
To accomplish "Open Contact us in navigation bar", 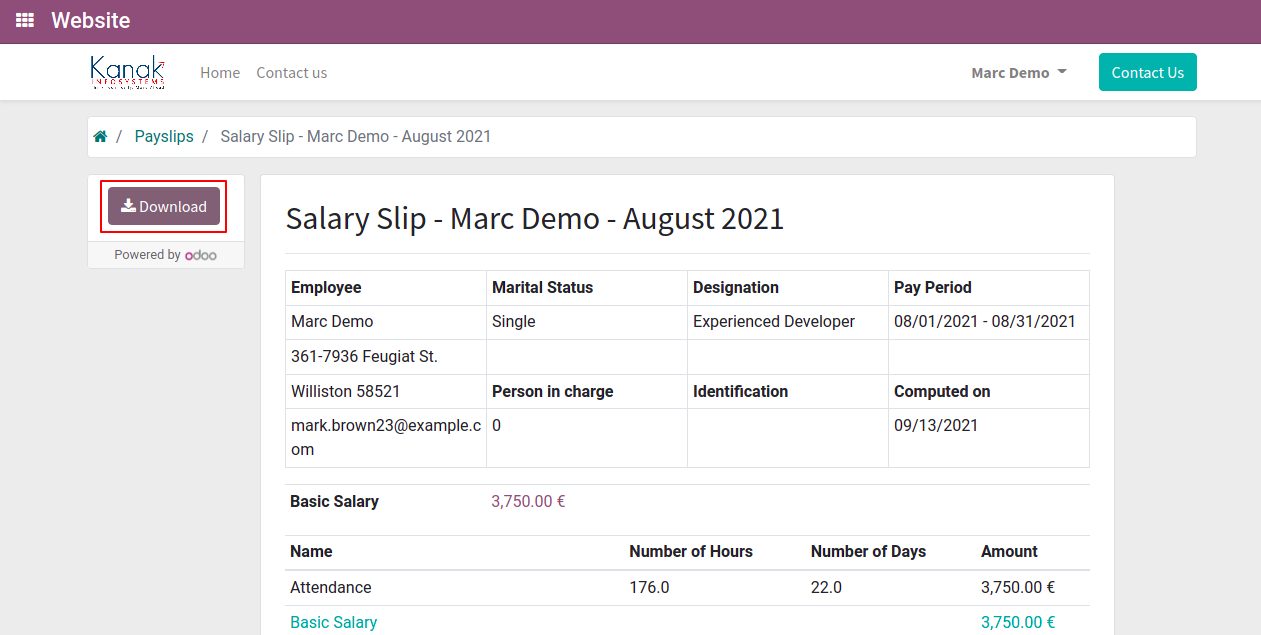I will tap(291, 73).
